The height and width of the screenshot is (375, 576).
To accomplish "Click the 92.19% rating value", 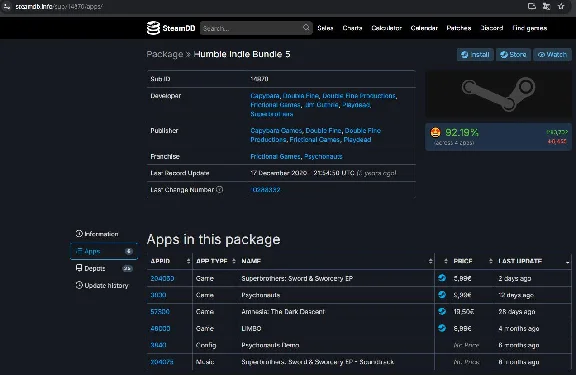I will [462, 132].
